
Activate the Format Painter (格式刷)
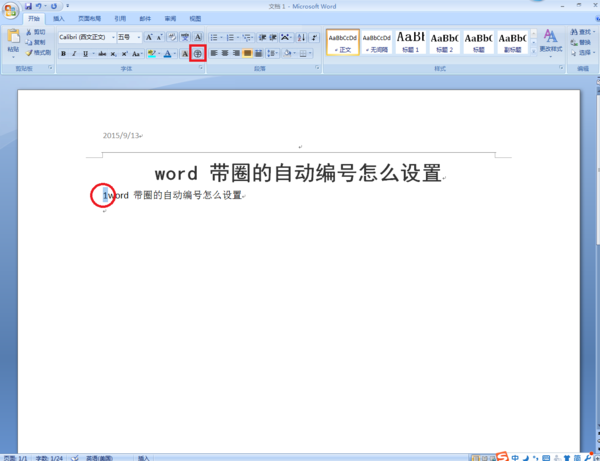(38, 52)
